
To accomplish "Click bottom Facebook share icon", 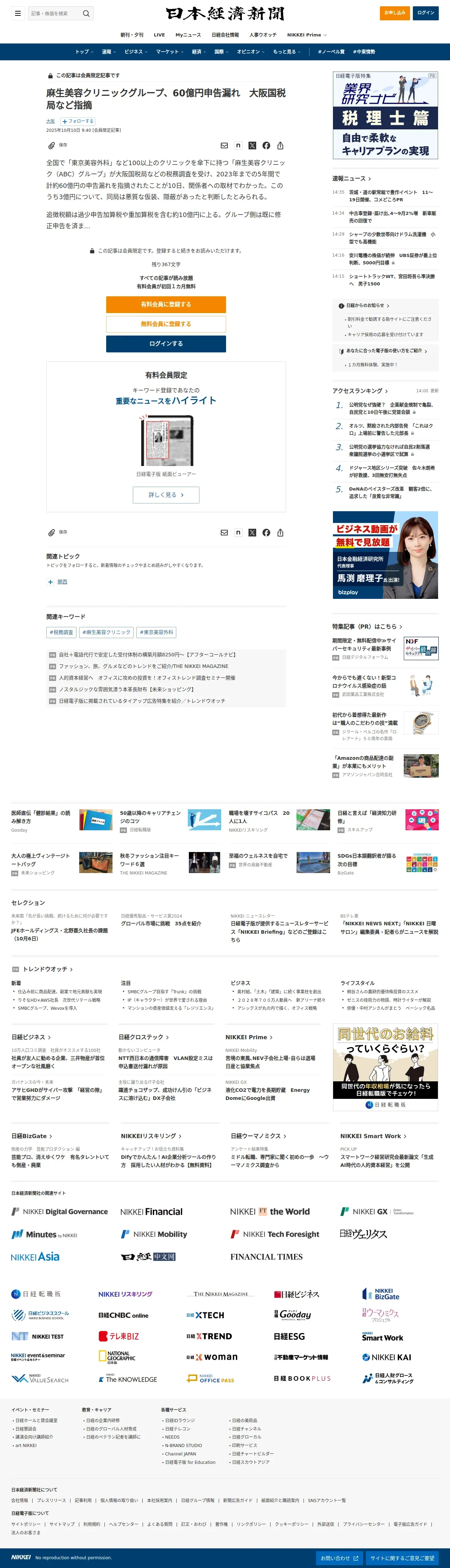I will point(266,533).
